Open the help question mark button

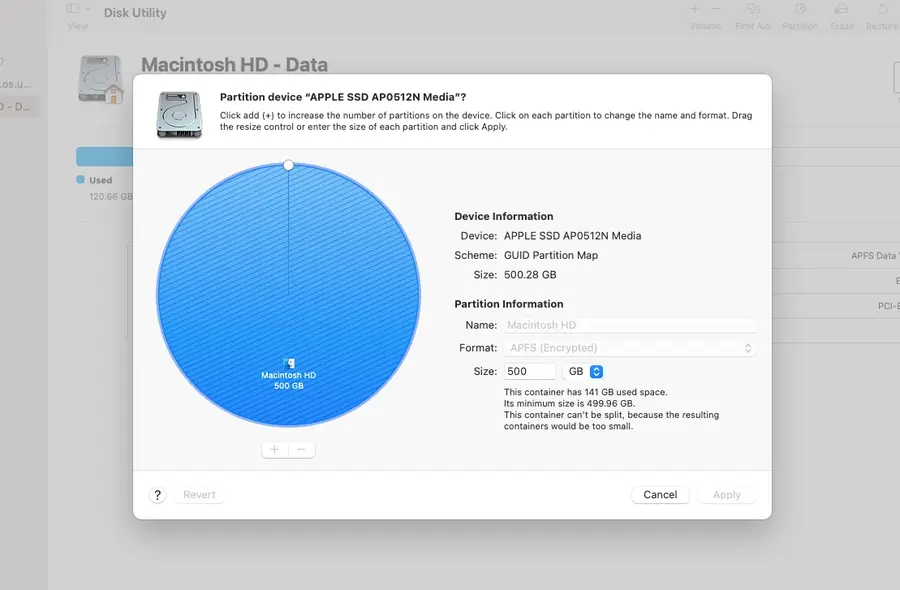pyautogui.click(x=158, y=495)
